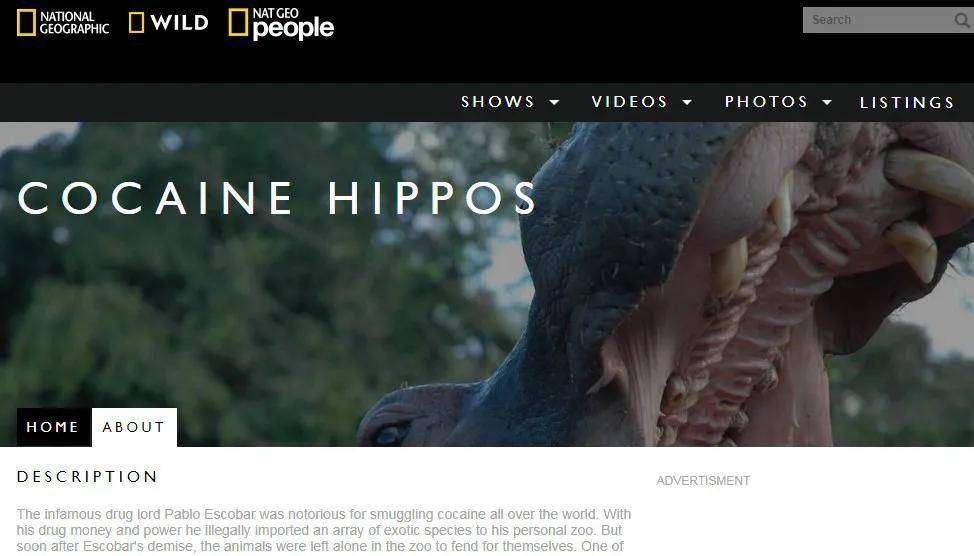Click the National Geographic logo

coord(63,23)
